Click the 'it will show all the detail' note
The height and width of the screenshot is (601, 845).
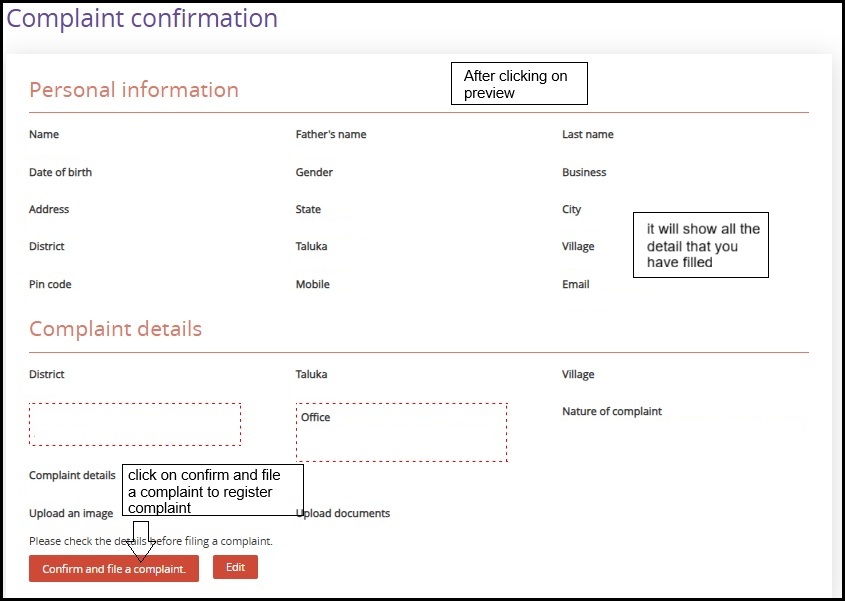pos(701,245)
